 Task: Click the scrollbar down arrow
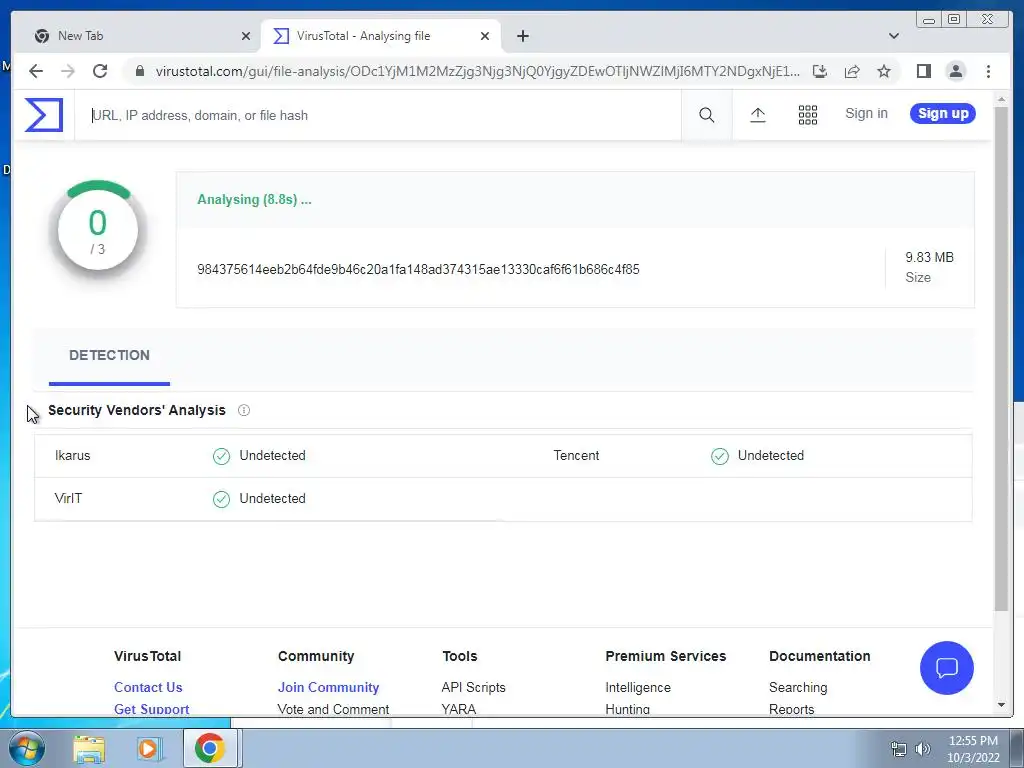[1001, 705]
